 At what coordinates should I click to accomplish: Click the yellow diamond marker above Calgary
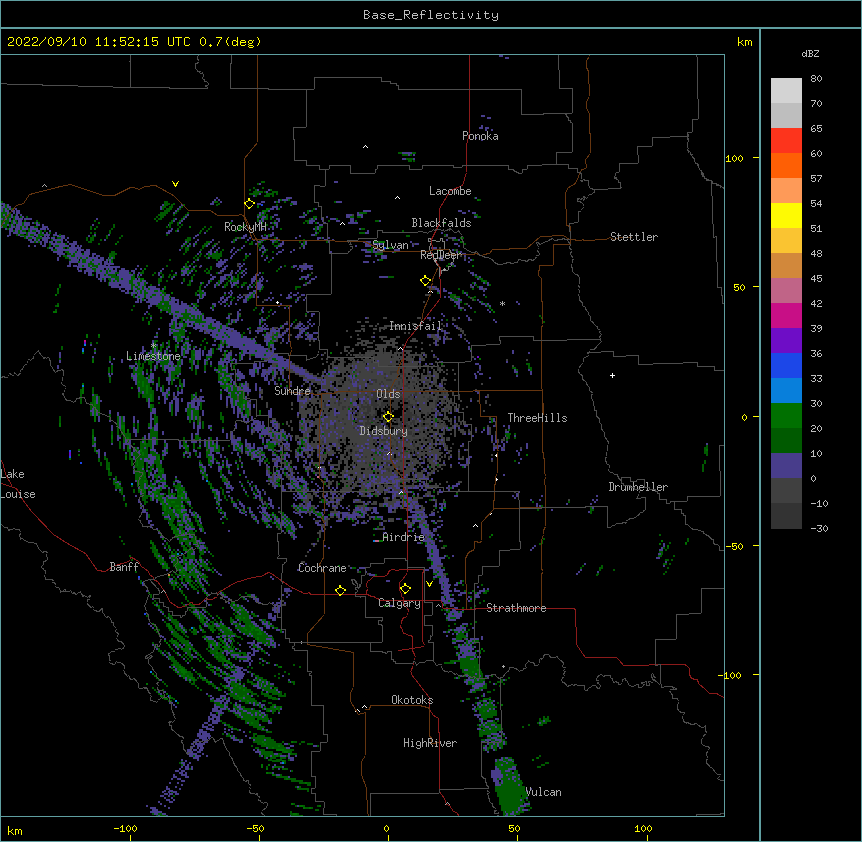pyautogui.click(x=405, y=589)
